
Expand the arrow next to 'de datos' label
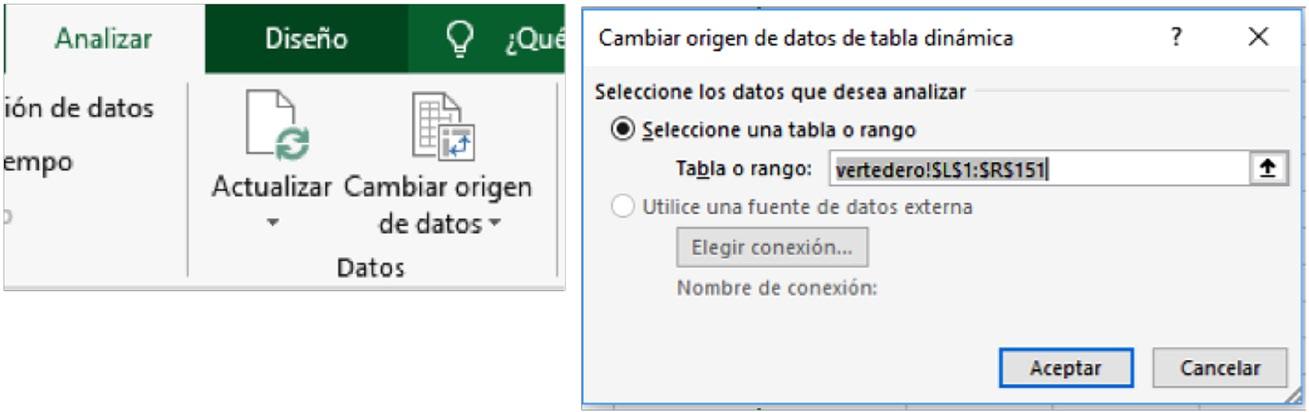pyautogui.click(x=494, y=223)
